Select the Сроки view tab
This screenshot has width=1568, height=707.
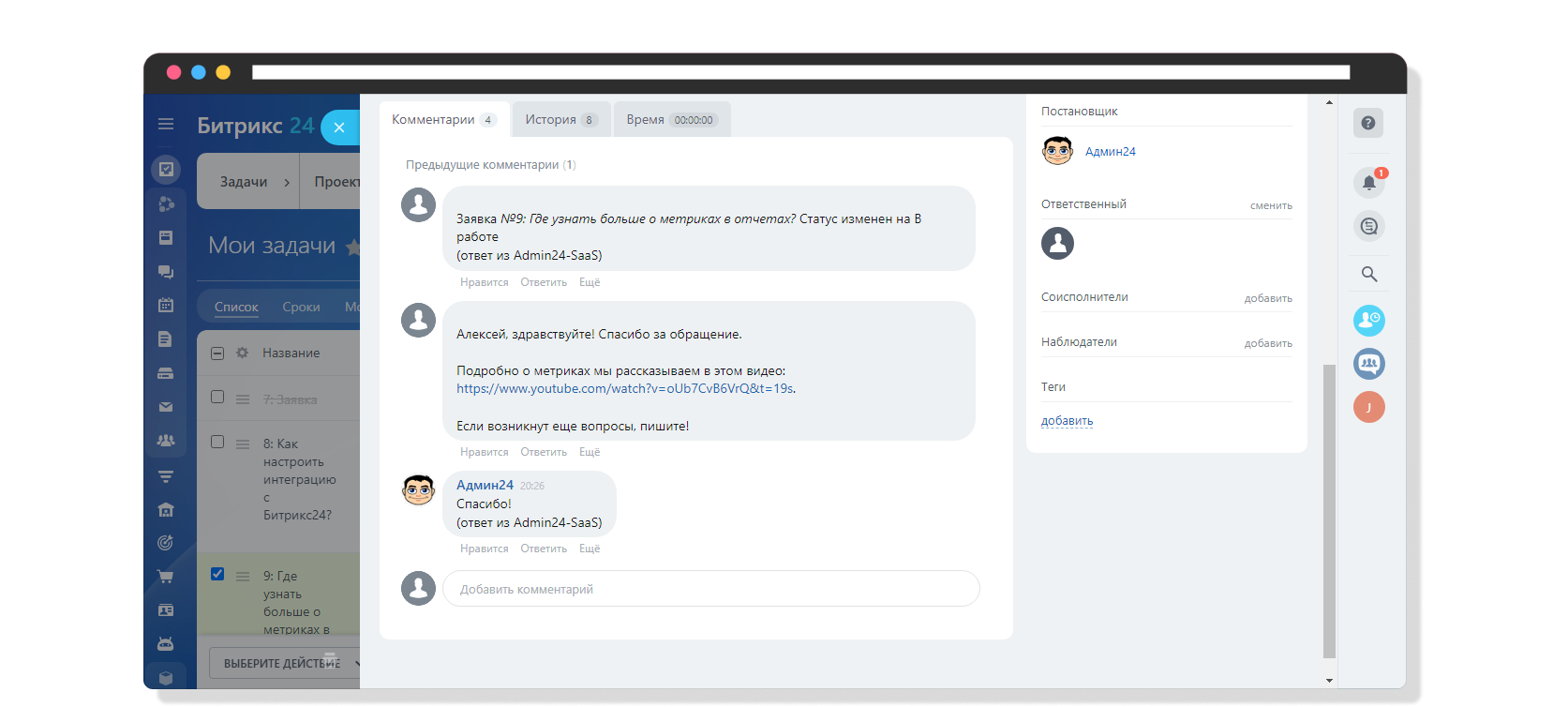301,307
